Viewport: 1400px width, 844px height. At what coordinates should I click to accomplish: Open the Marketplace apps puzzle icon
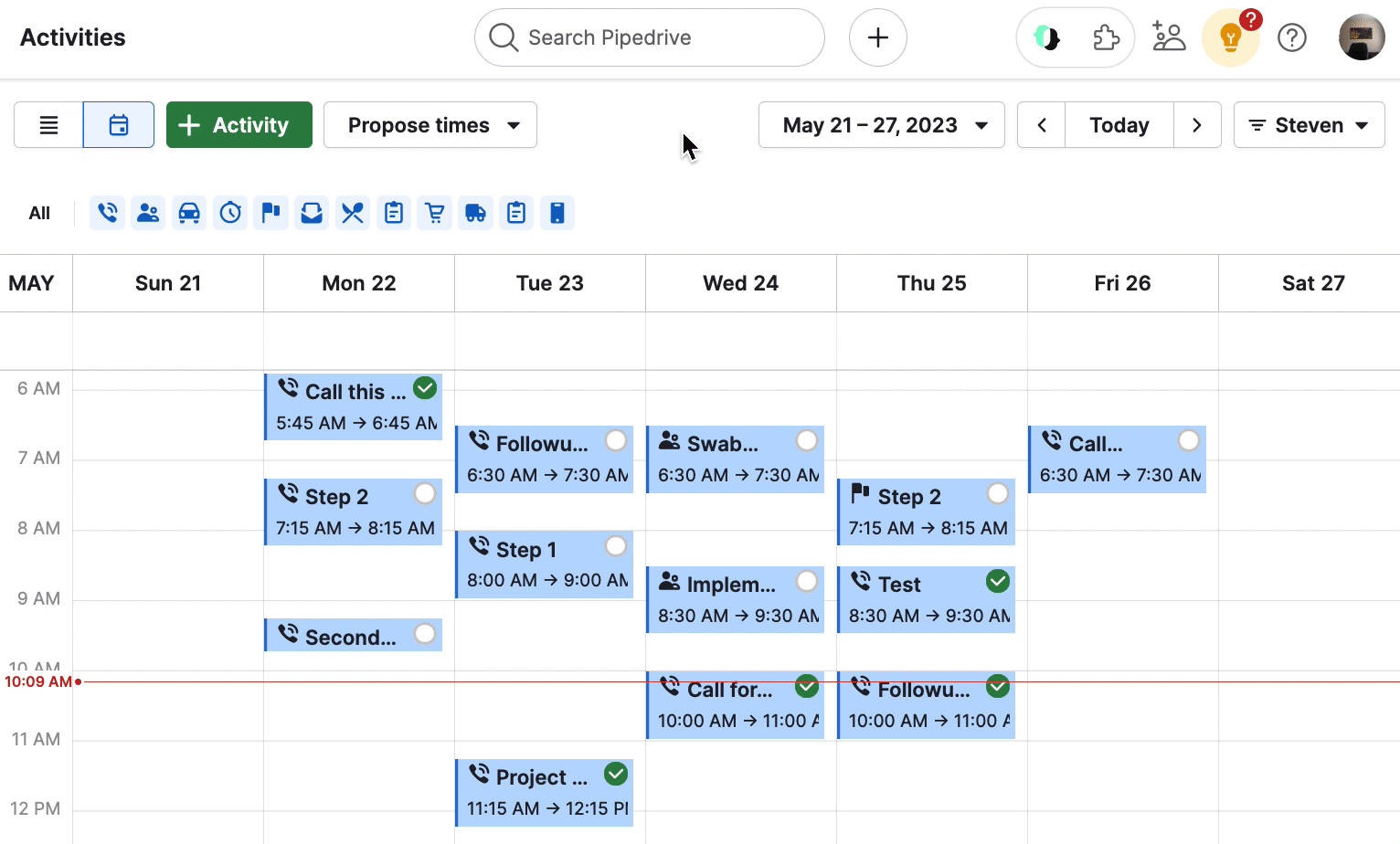[1107, 37]
